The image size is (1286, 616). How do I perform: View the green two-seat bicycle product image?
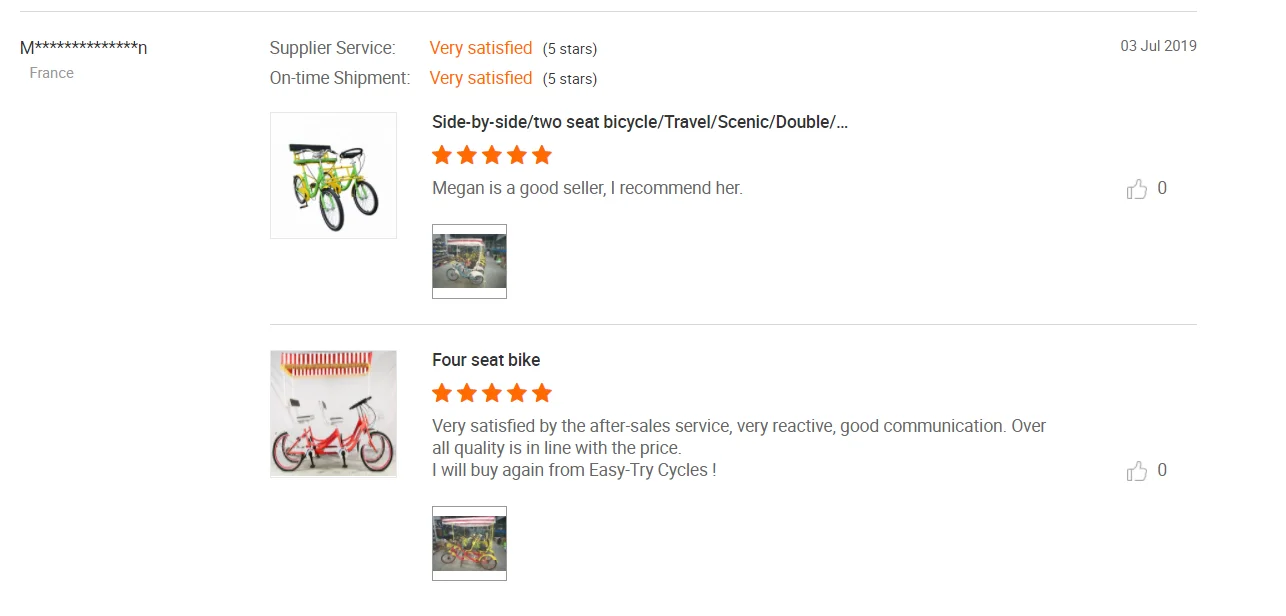coord(333,176)
